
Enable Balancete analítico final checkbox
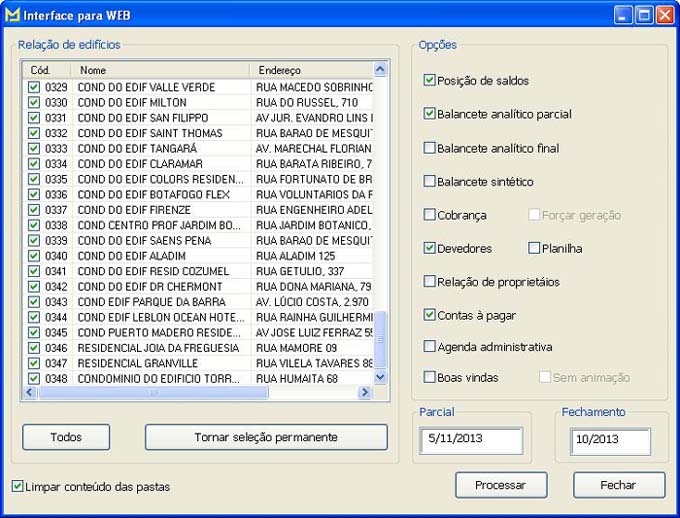coord(430,148)
